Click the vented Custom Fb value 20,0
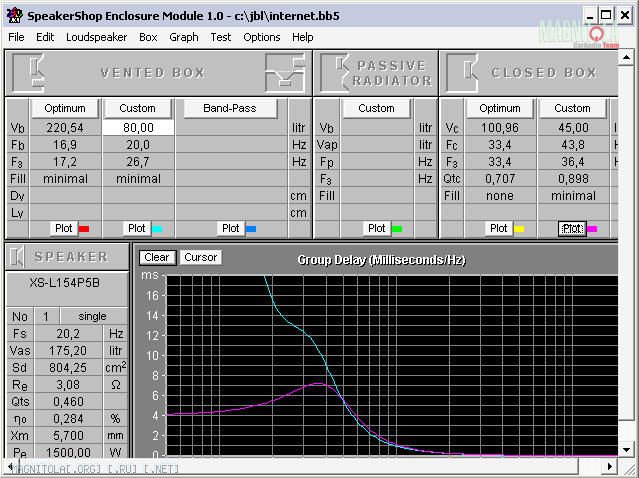The image size is (639, 478). (138, 145)
